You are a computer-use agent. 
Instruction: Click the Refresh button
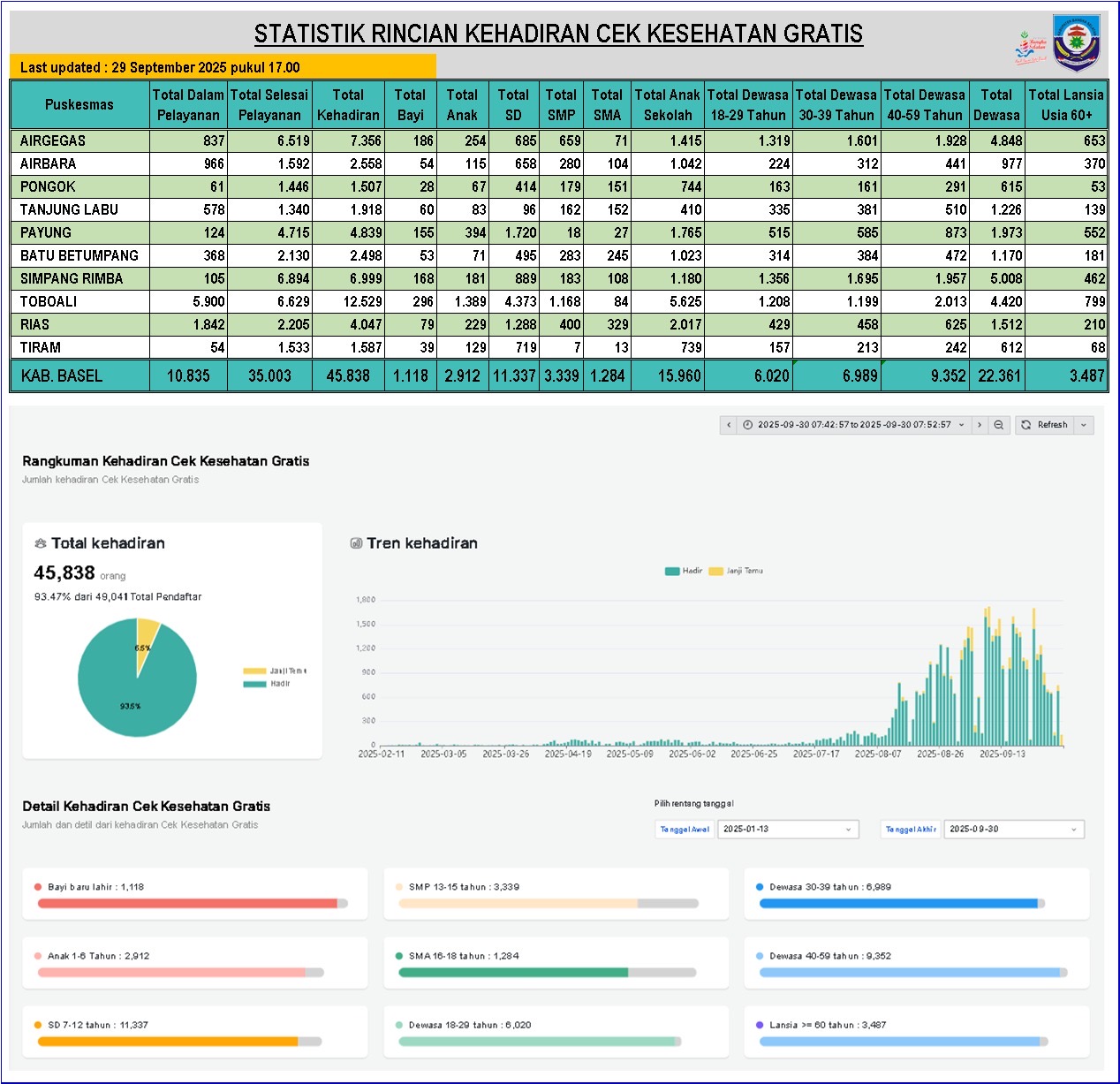1045,425
